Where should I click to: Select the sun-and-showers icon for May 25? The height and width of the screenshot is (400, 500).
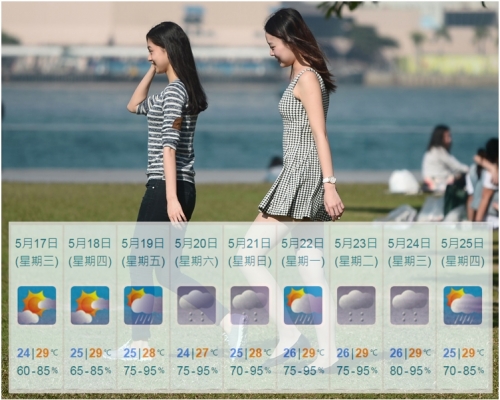point(463,305)
